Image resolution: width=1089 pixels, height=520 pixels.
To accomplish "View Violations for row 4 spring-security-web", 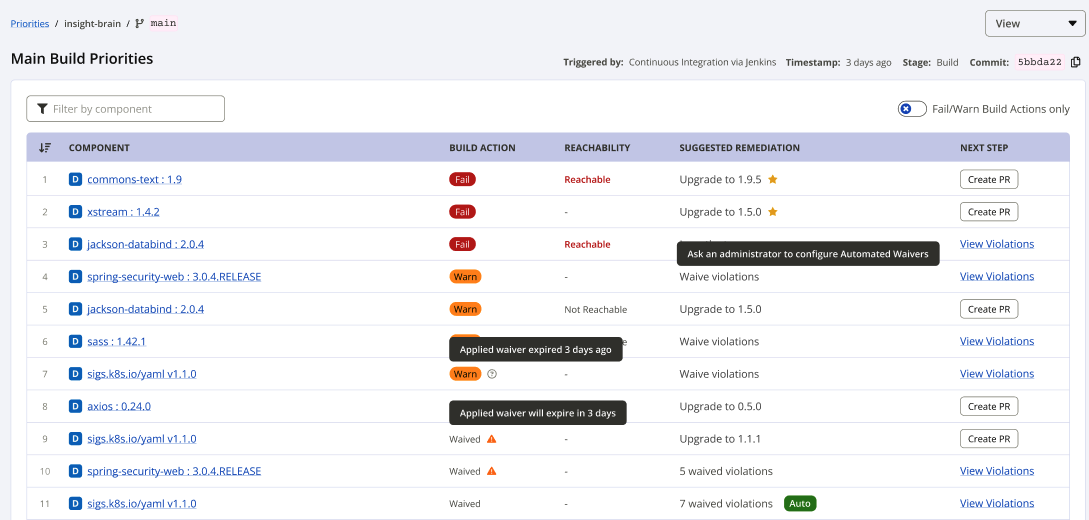I will click(997, 276).
